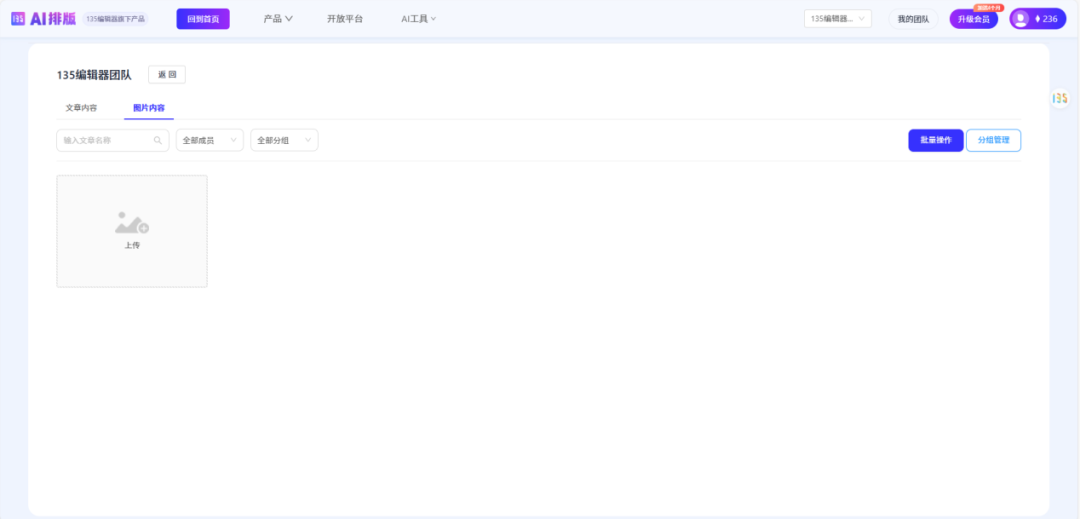This screenshot has width=1080, height=519.
Task: Click the AI排版 logo
Action: click(x=43, y=19)
